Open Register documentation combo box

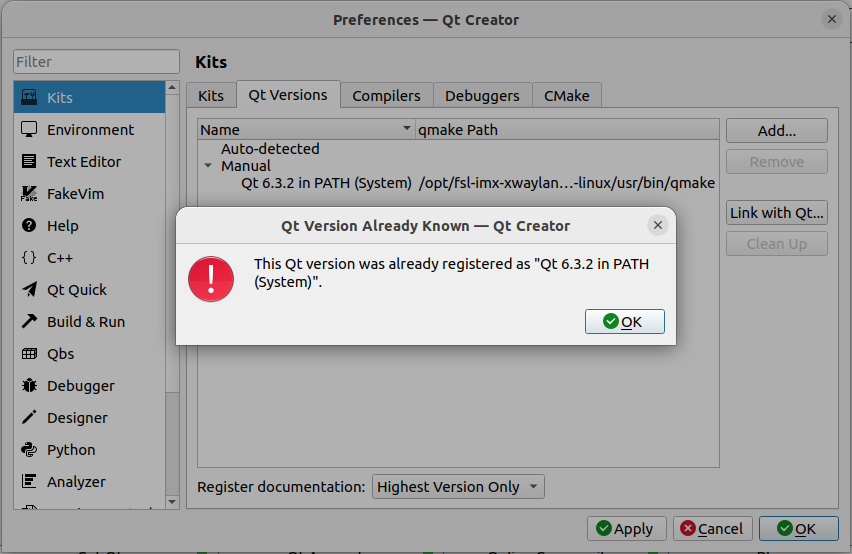(x=458, y=487)
